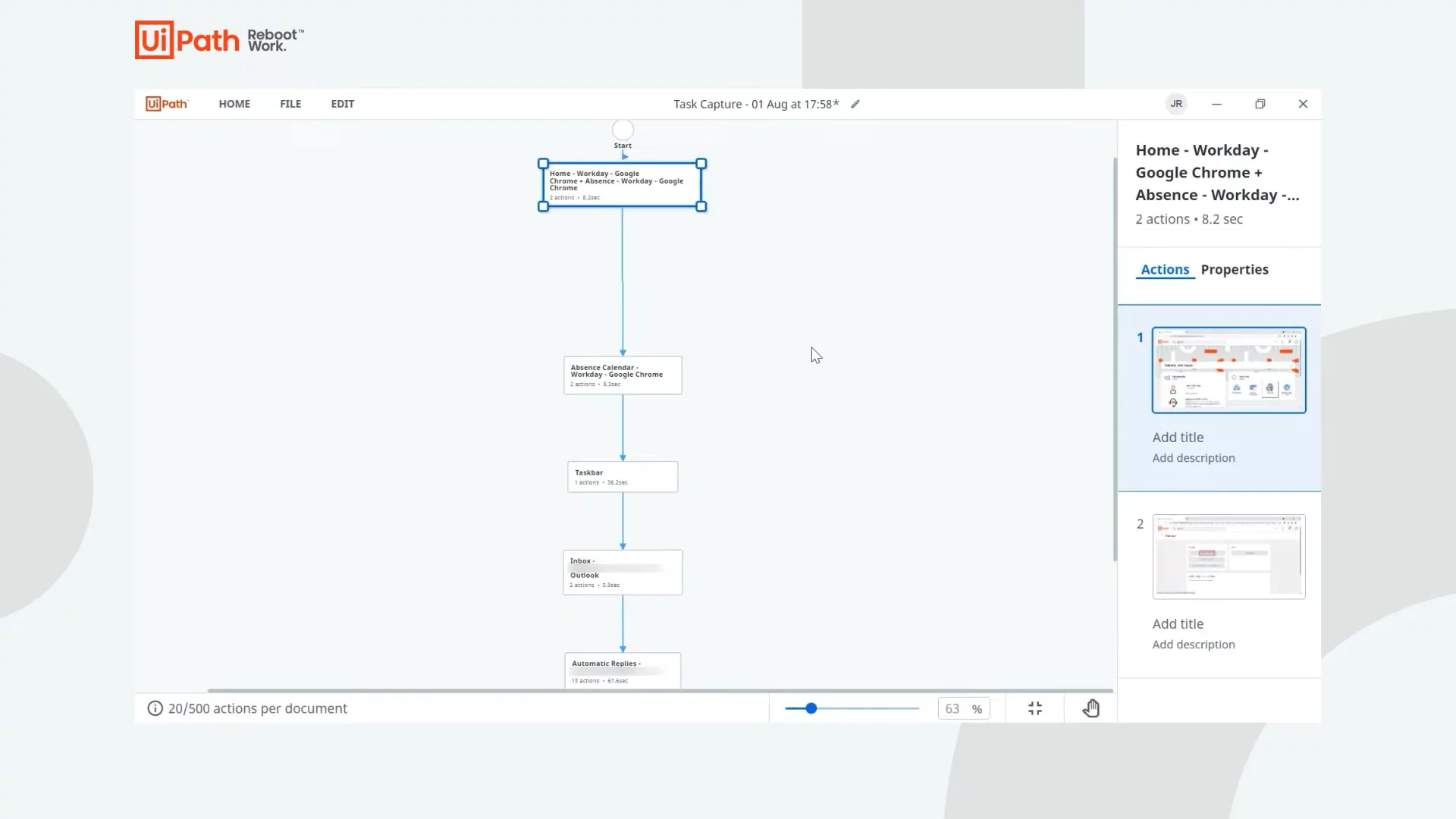The height and width of the screenshot is (819, 1456).
Task: Click top-left resize handle of selected node
Action: 543,164
